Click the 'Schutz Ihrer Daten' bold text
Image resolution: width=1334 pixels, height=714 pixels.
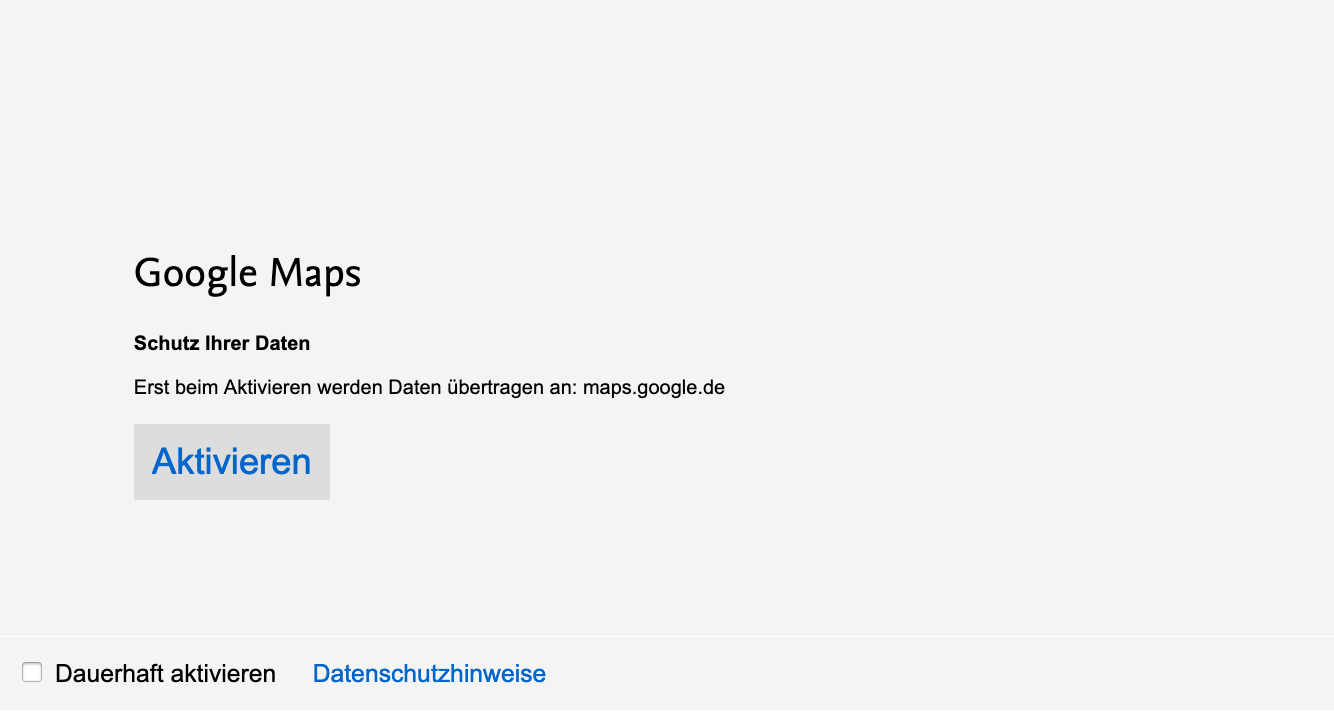tap(222, 344)
